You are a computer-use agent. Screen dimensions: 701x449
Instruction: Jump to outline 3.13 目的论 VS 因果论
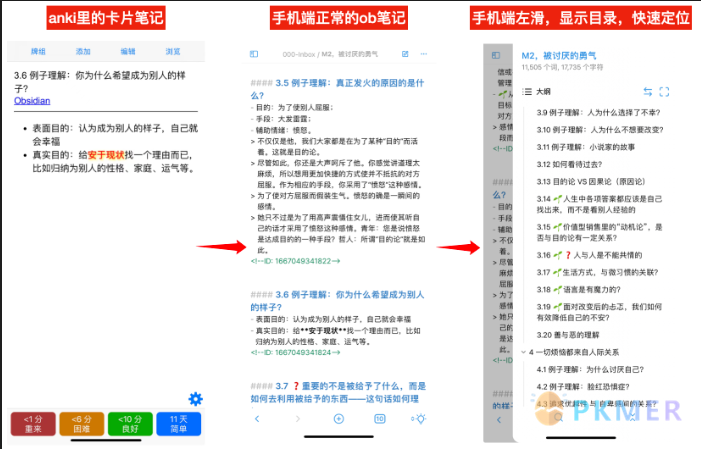591,182
